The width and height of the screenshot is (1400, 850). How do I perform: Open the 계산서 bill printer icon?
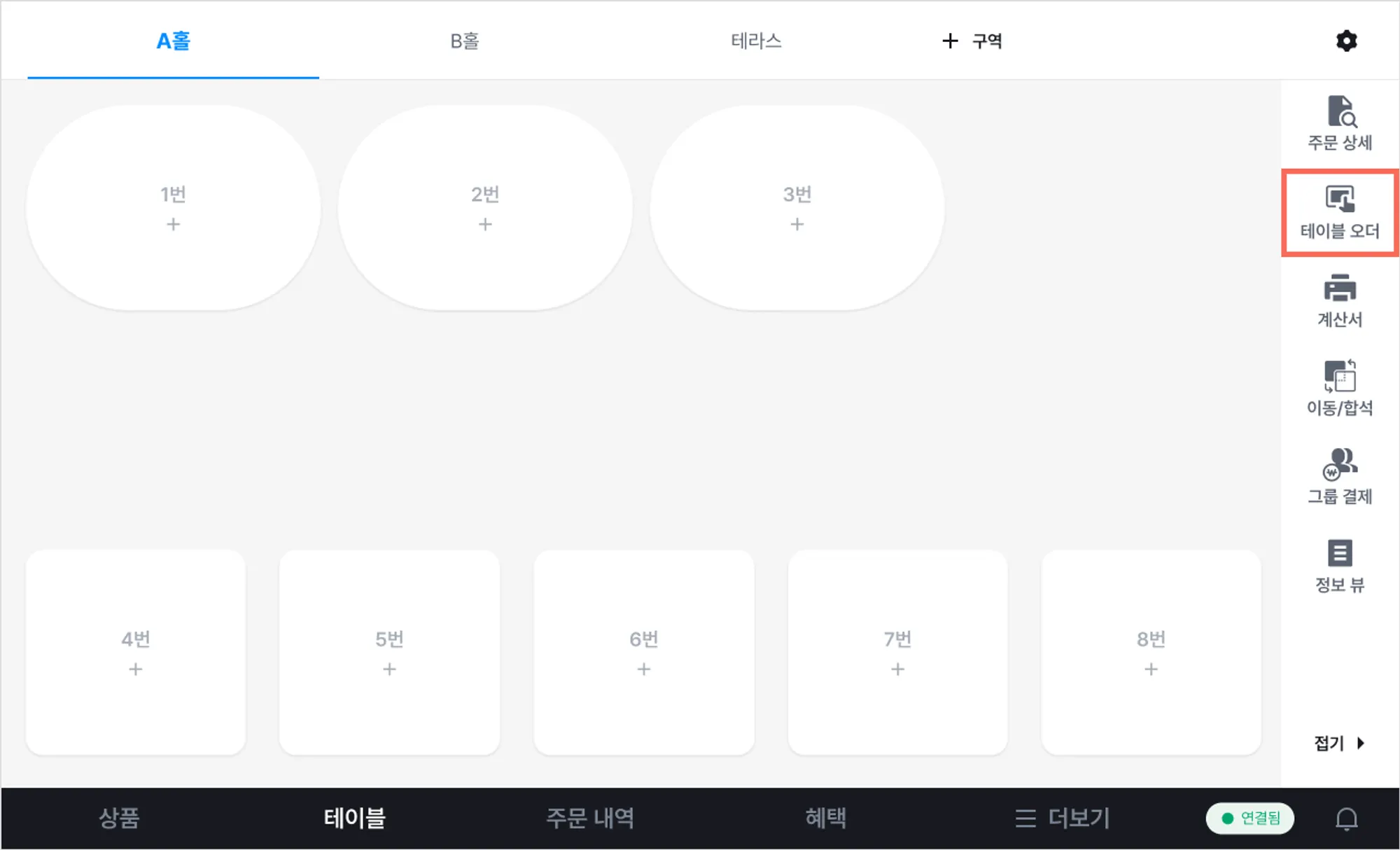(x=1340, y=300)
